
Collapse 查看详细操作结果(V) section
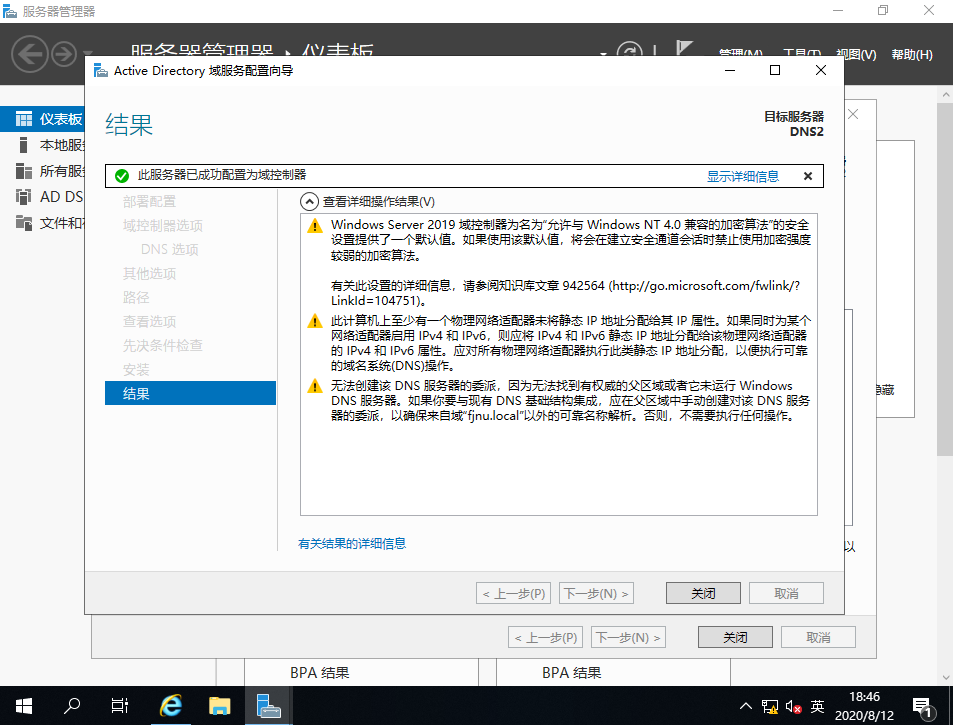click(309, 202)
